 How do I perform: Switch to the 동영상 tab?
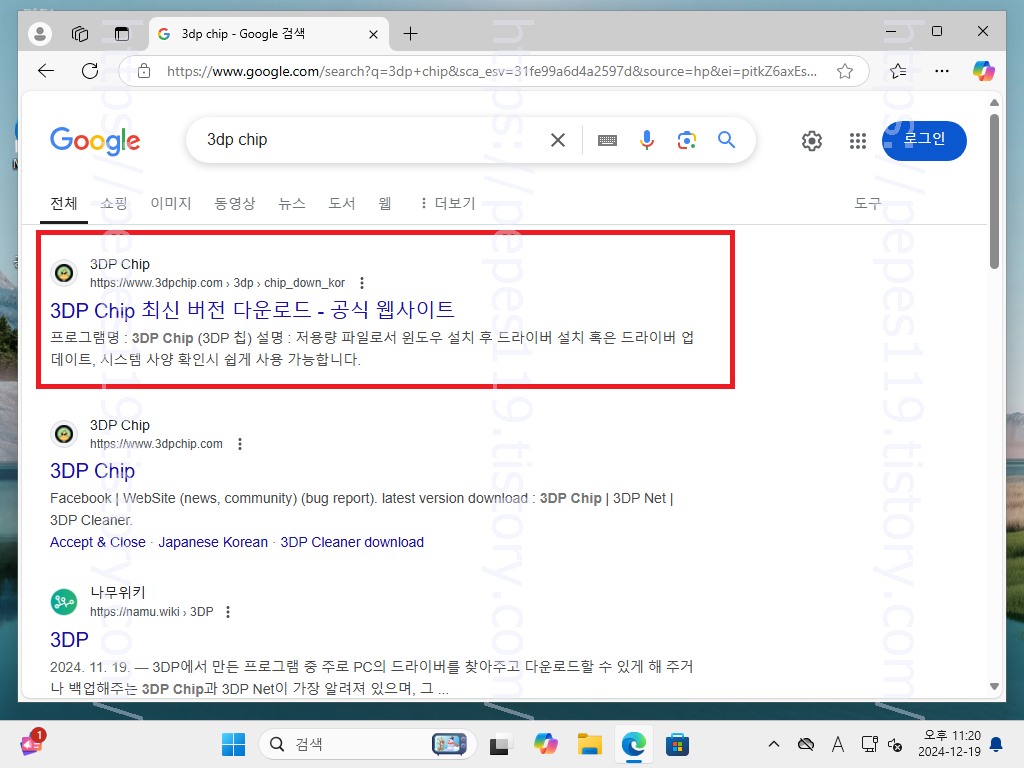tap(234, 203)
